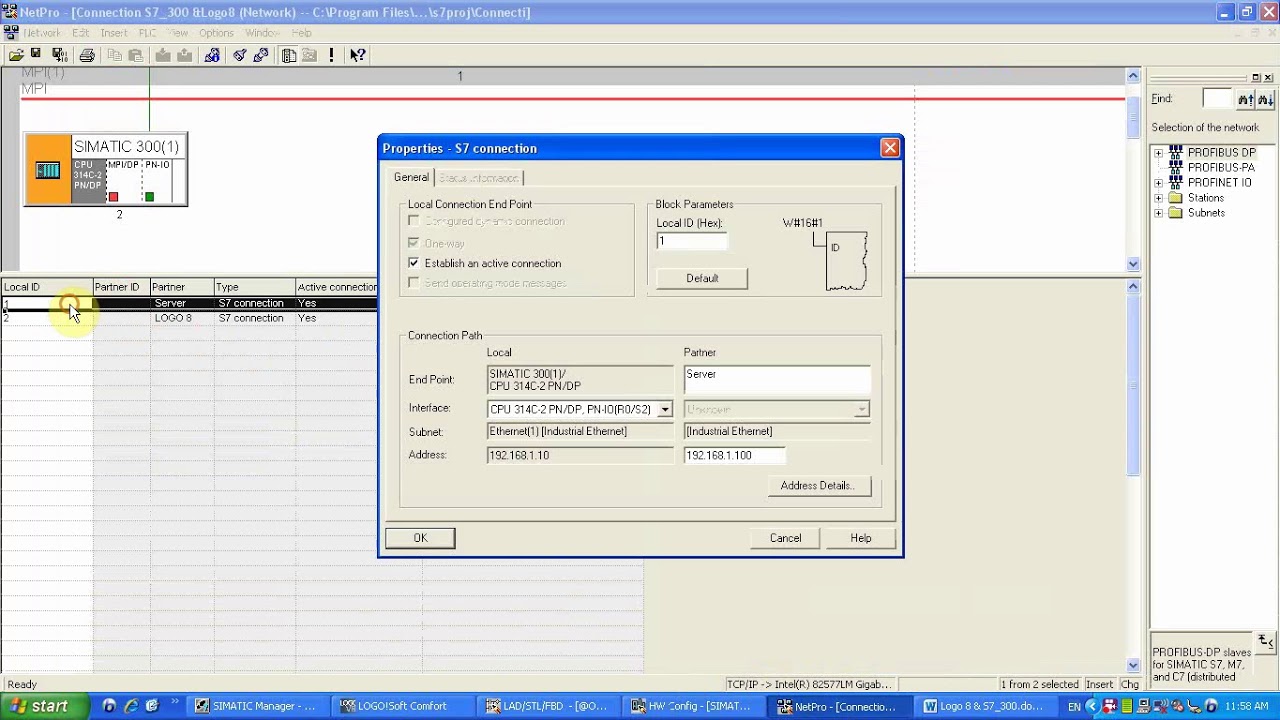Image resolution: width=1280 pixels, height=720 pixels.
Task: Click the context Help pointer icon
Action: [358, 55]
